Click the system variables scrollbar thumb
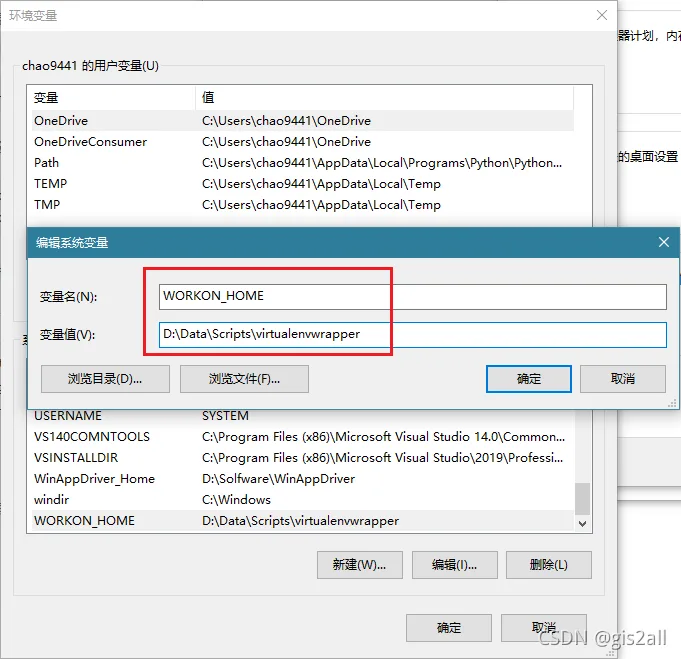 point(582,498)
